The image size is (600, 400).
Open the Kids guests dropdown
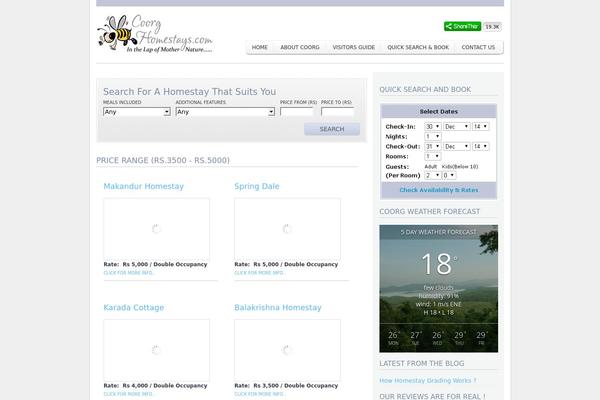tap(449, 175)
